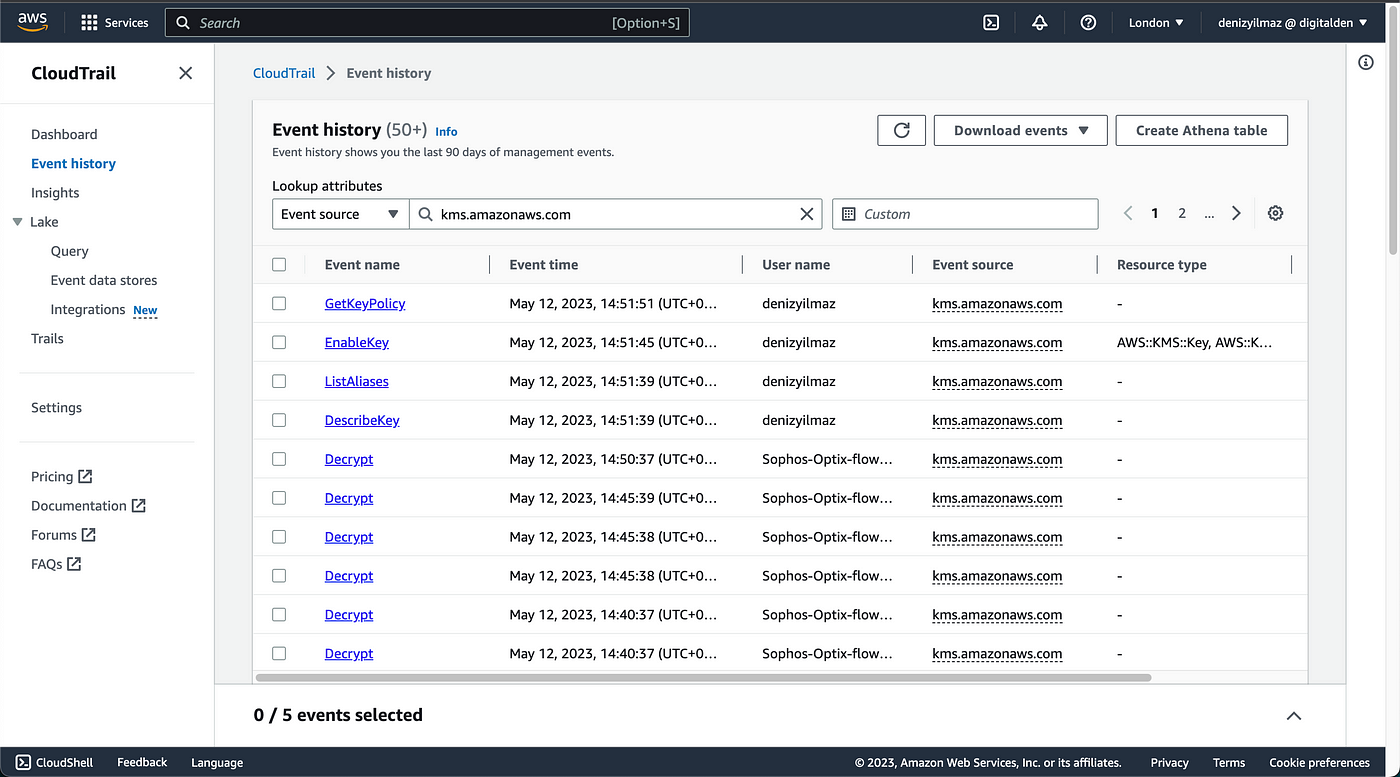Switch to the Insights sidebar section
Screen dimensions: 1400x777
54,192
